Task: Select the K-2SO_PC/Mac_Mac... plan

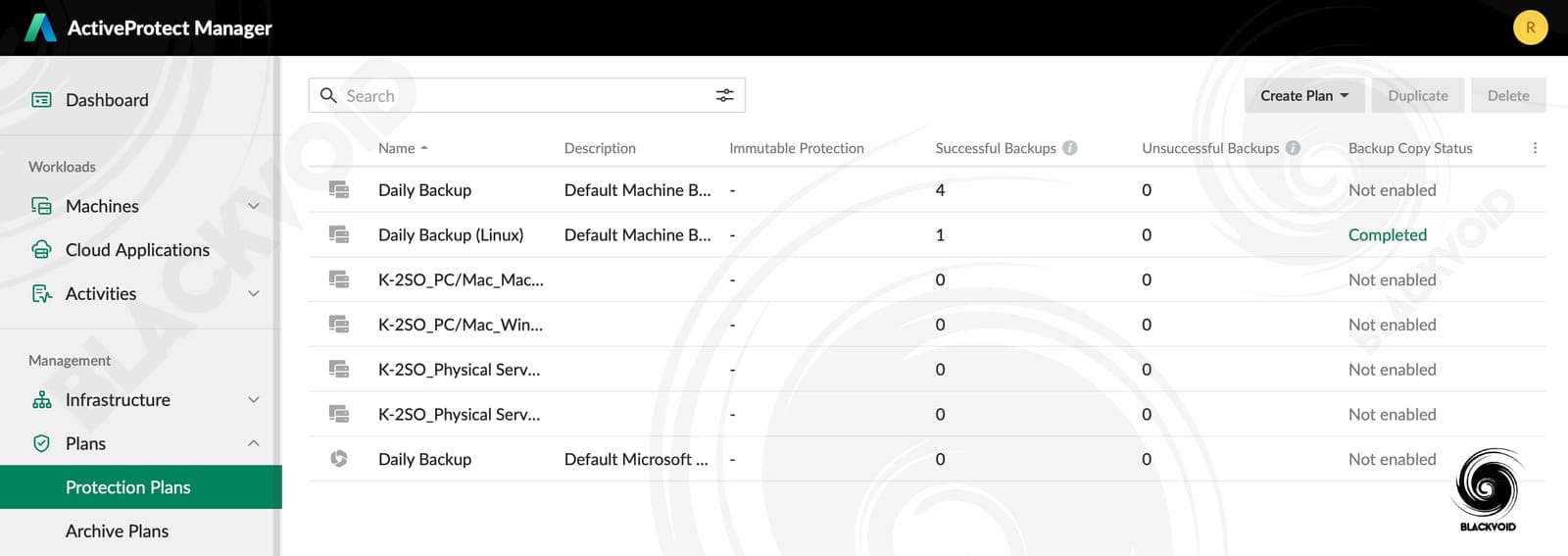Action: click(461, 279)
